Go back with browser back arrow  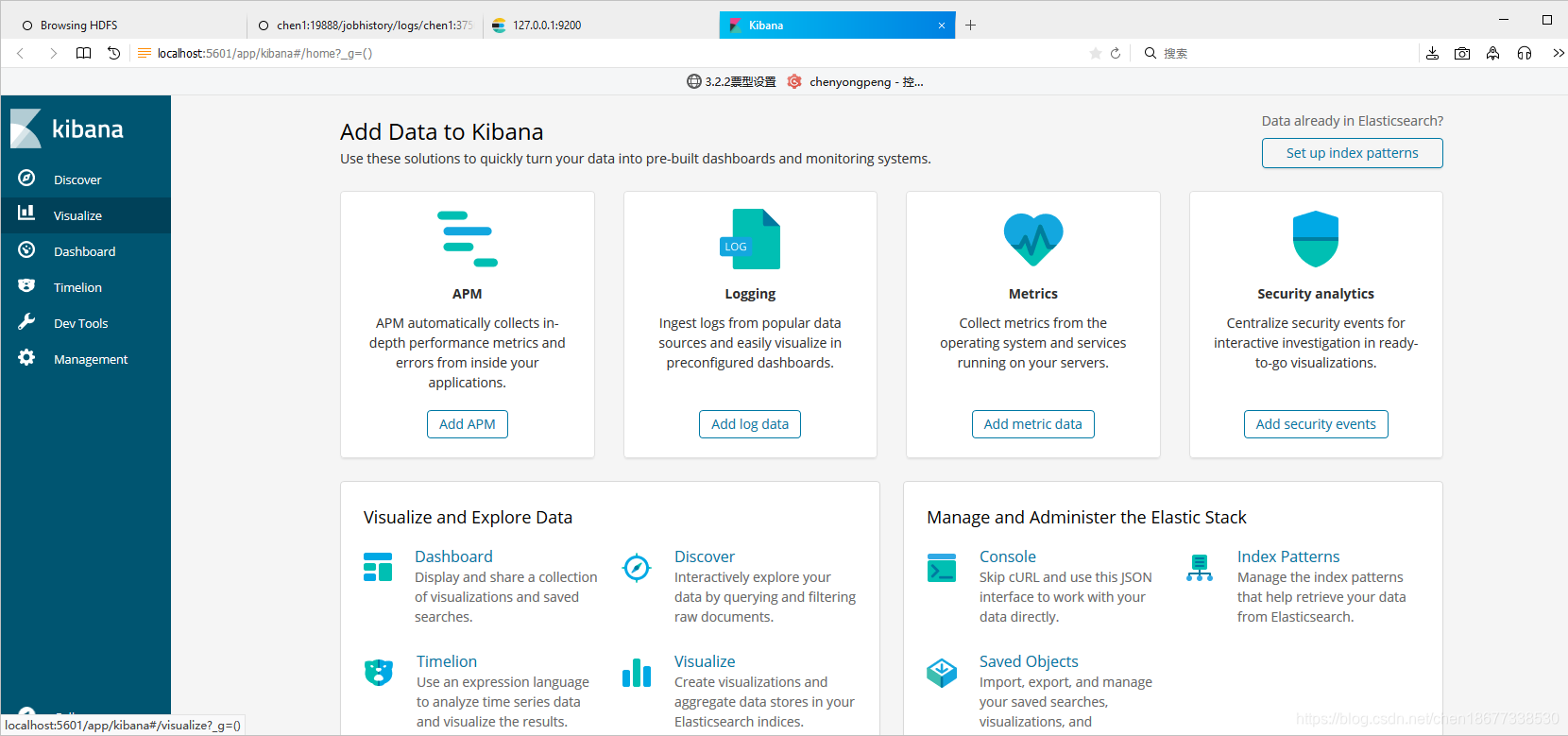tap(21, 54)
